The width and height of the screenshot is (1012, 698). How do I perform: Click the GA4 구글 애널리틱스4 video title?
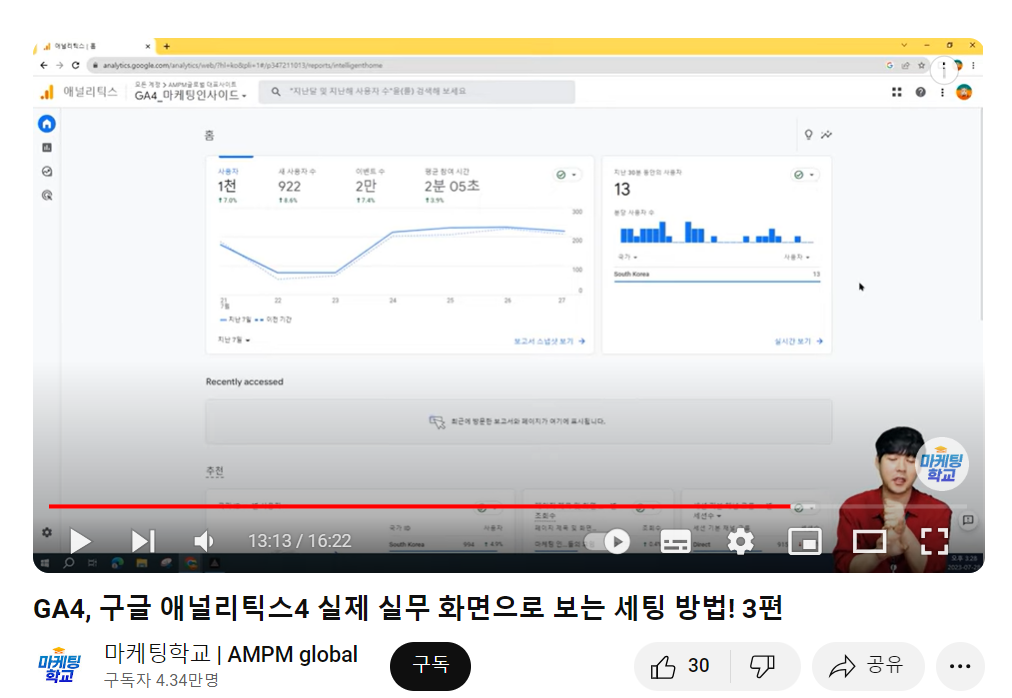(408, 608)
